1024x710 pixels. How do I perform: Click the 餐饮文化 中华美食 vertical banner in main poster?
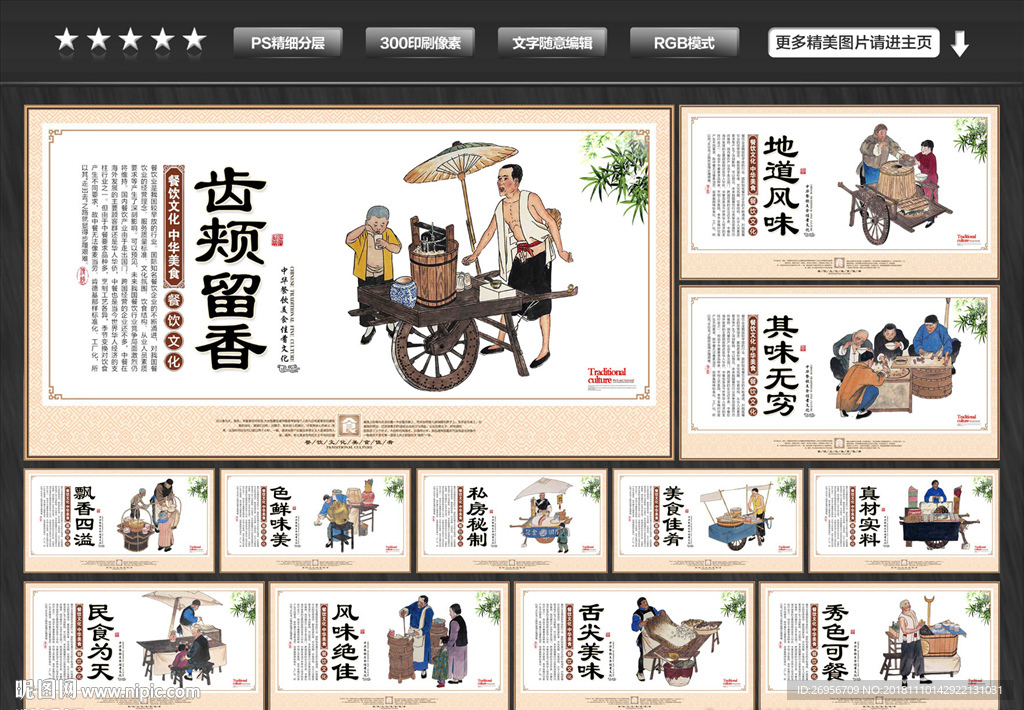click(x=173, y=226)
